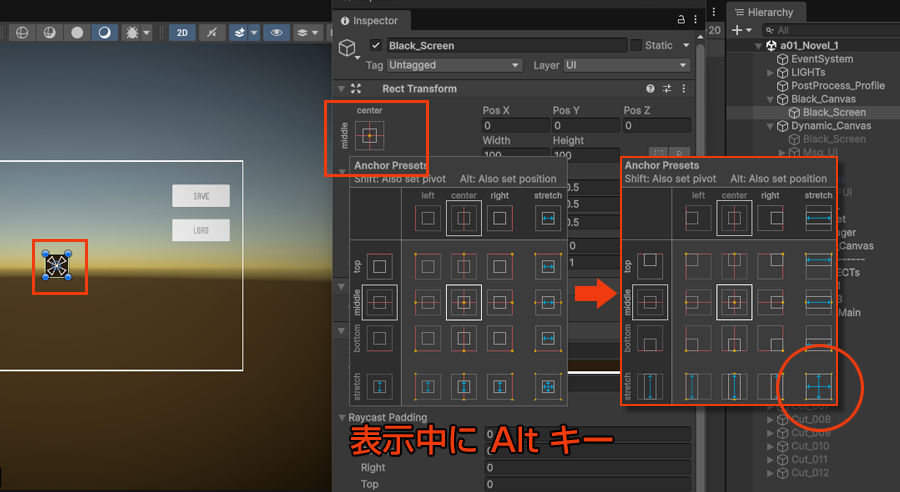Enable the Static checkbox
Image resolution: width=900 pixels, height=492 pixels.
[x=636, y=45]
